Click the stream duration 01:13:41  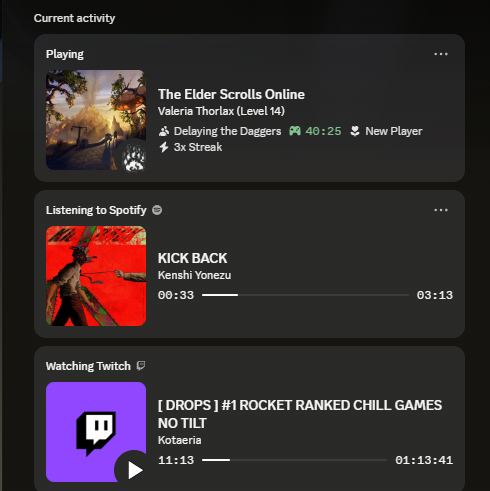pos(424,460)
